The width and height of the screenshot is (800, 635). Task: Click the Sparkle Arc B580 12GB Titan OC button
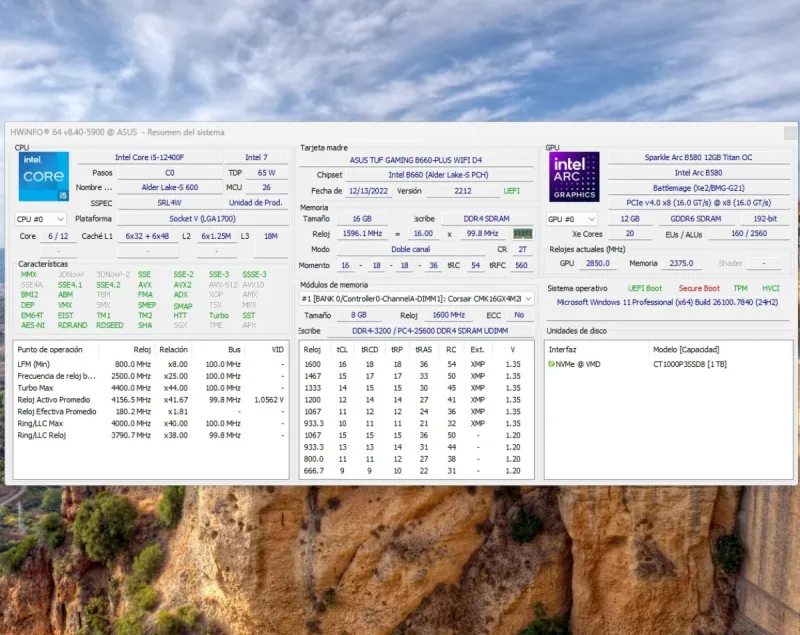tap(698, 157)
